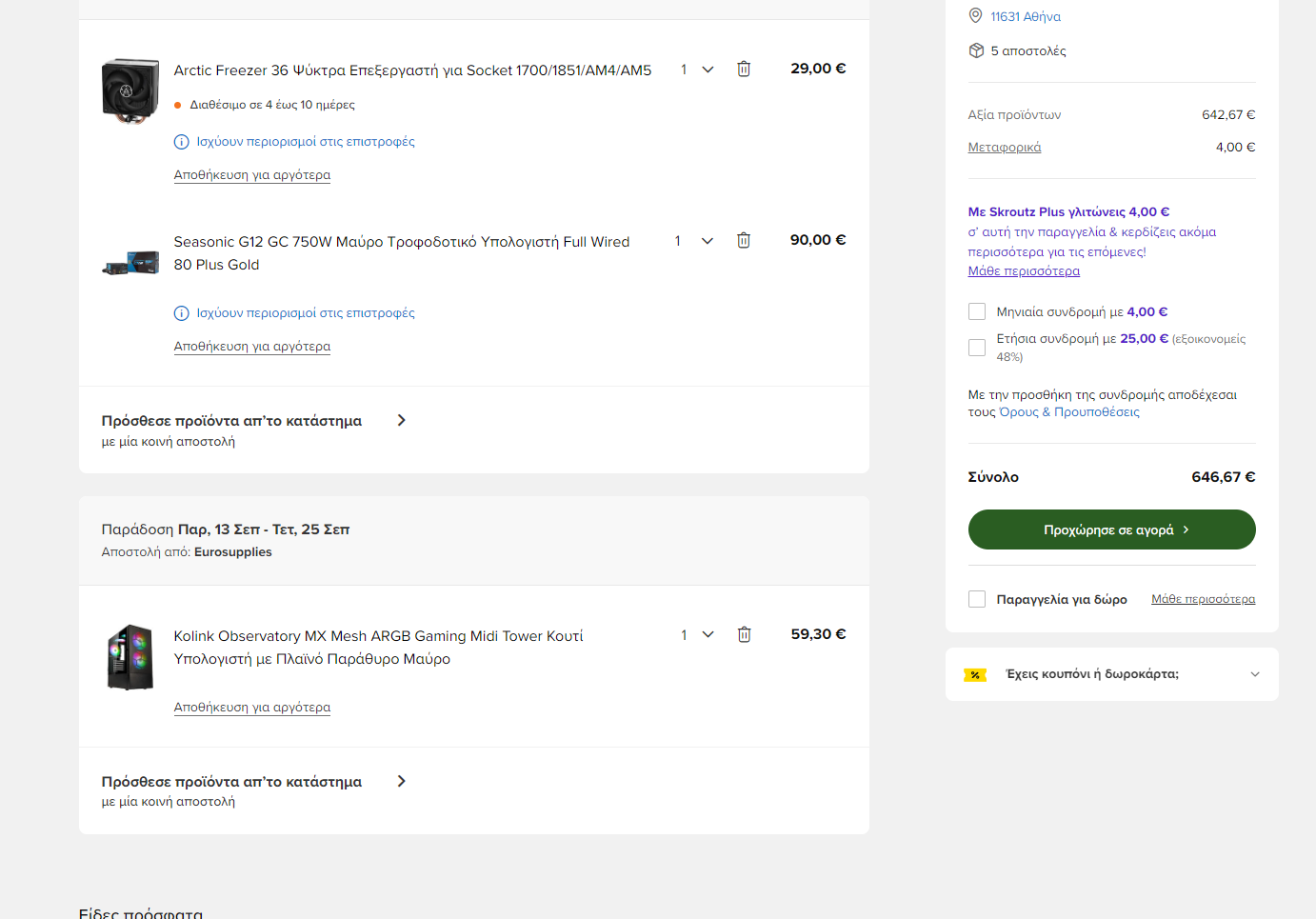Open the Seasonic G12 GC 750W product title

point(402,253)
